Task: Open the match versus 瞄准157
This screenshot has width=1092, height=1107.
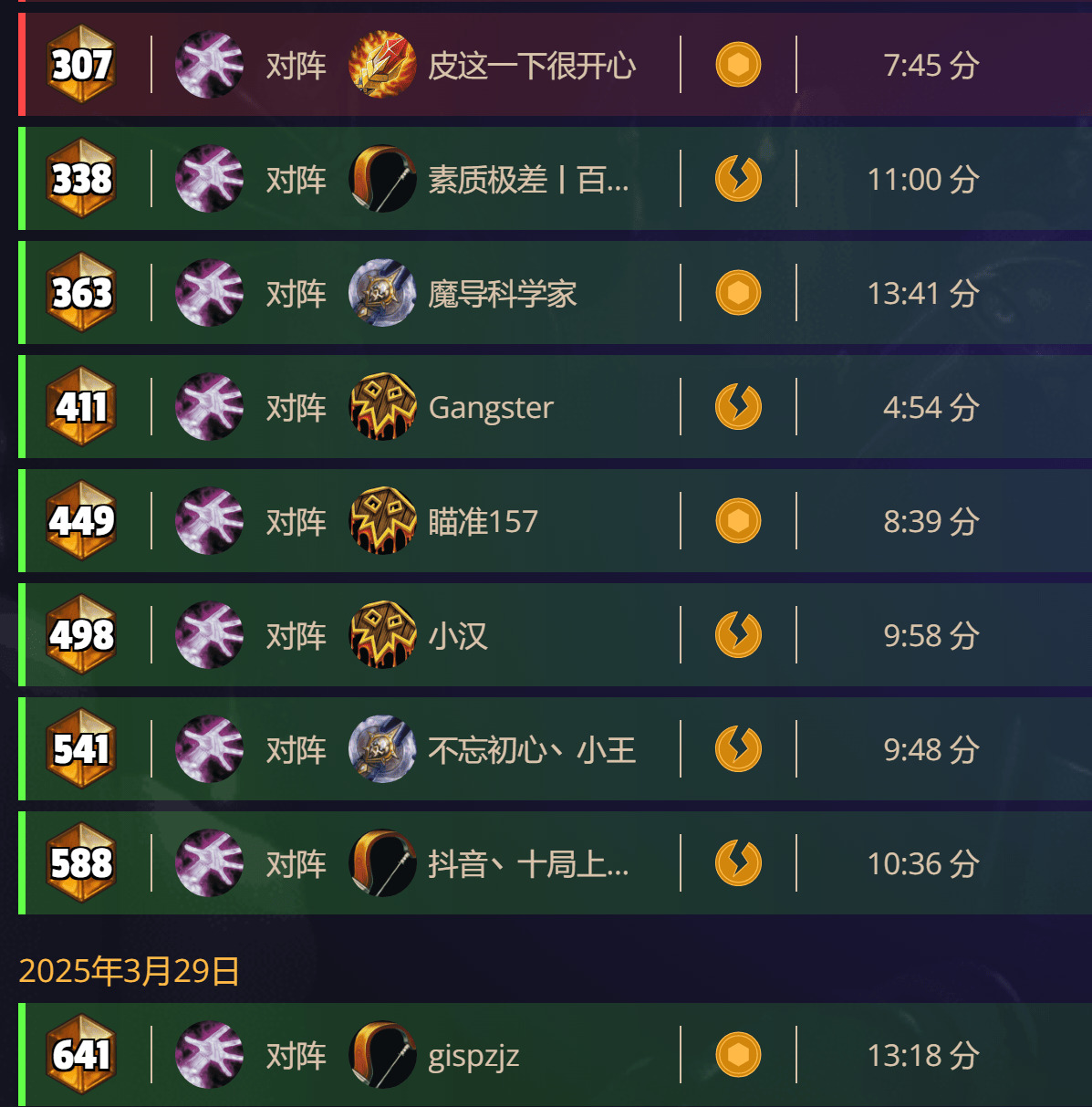Action: click(x=555, y=521)
